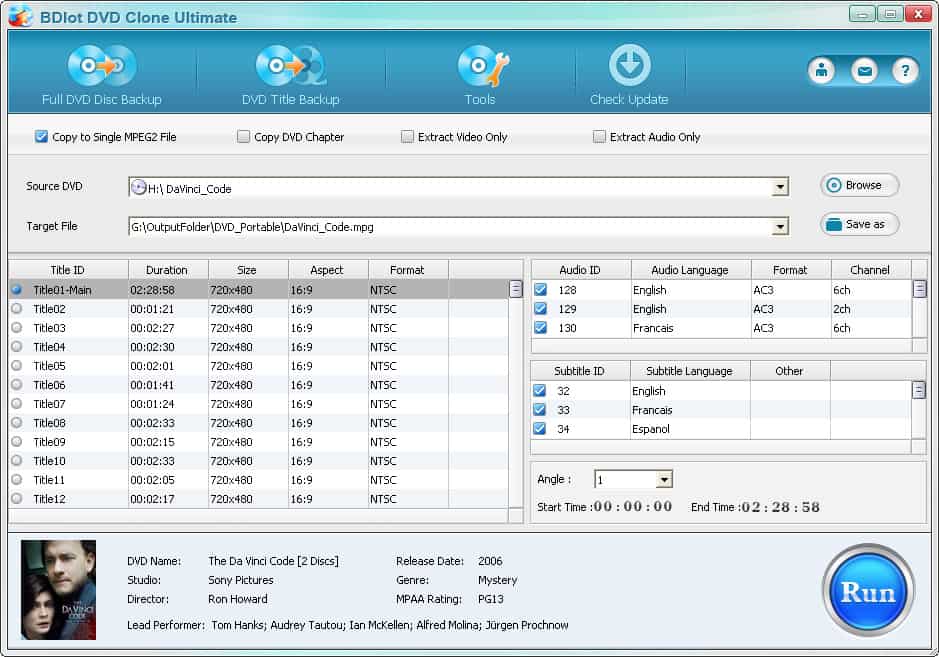Click the Size column header
The width and height of the screenshot is (939, 657).
click(247, 270)
